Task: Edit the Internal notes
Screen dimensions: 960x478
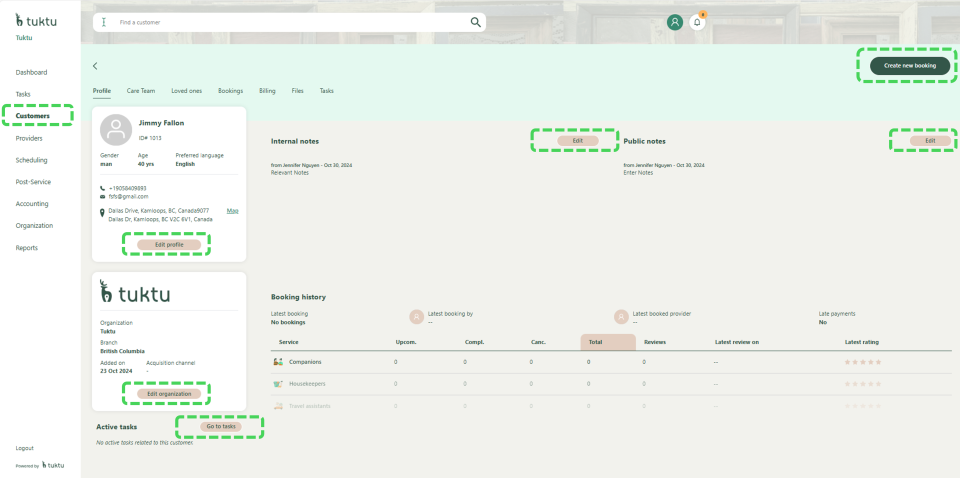Action: [x=576, y=141]
